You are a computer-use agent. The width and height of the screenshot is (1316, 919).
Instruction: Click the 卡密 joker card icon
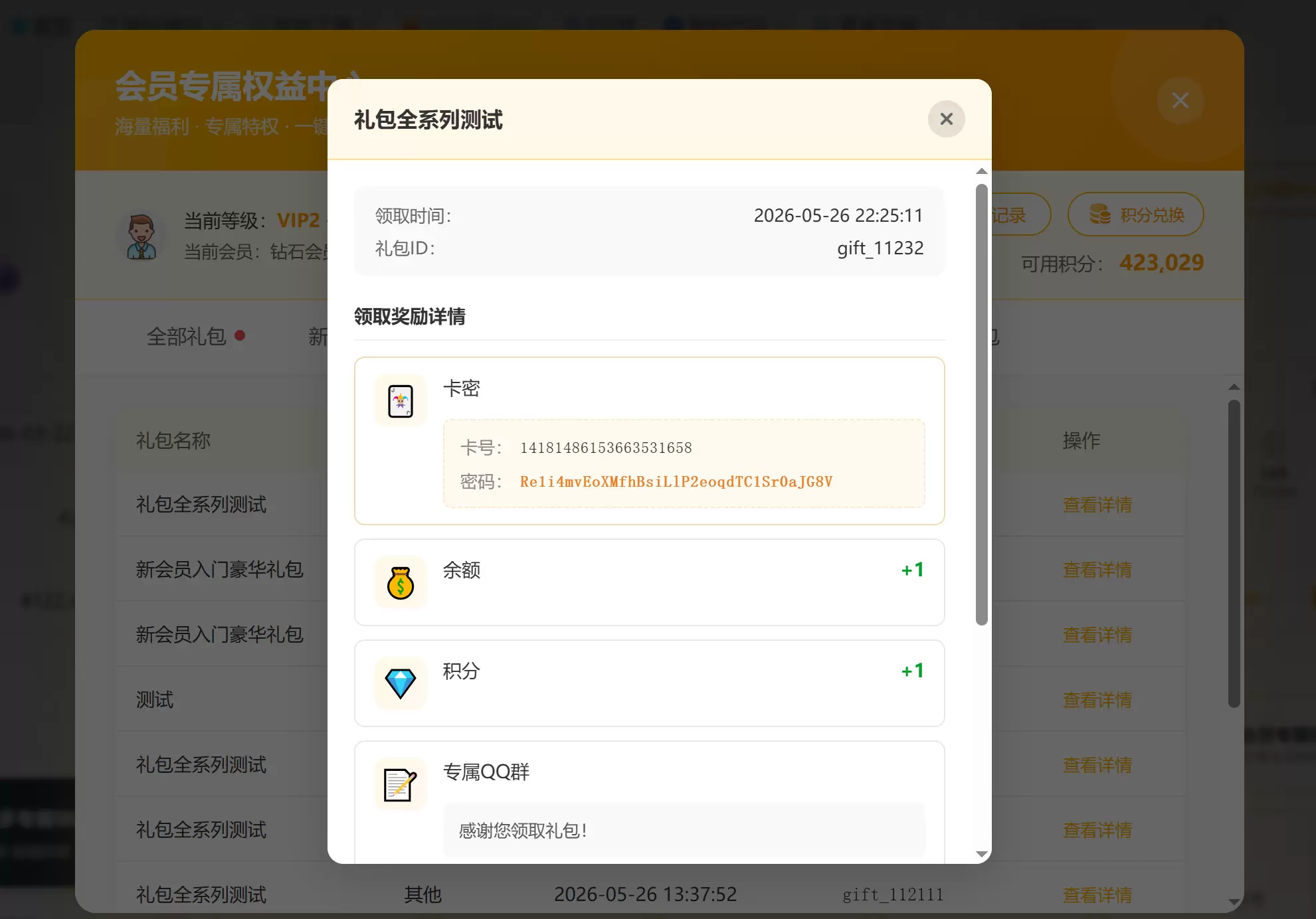point(401,401)
